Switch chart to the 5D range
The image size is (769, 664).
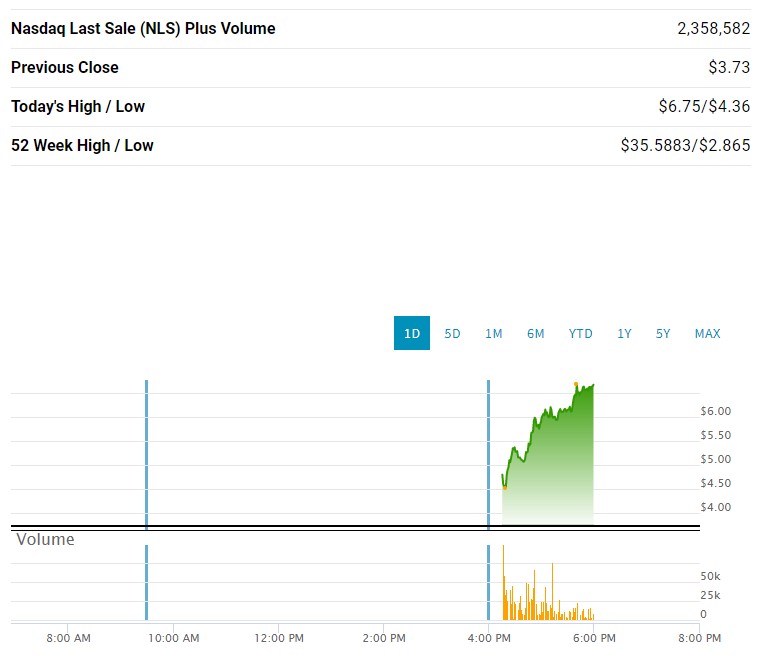452,333
